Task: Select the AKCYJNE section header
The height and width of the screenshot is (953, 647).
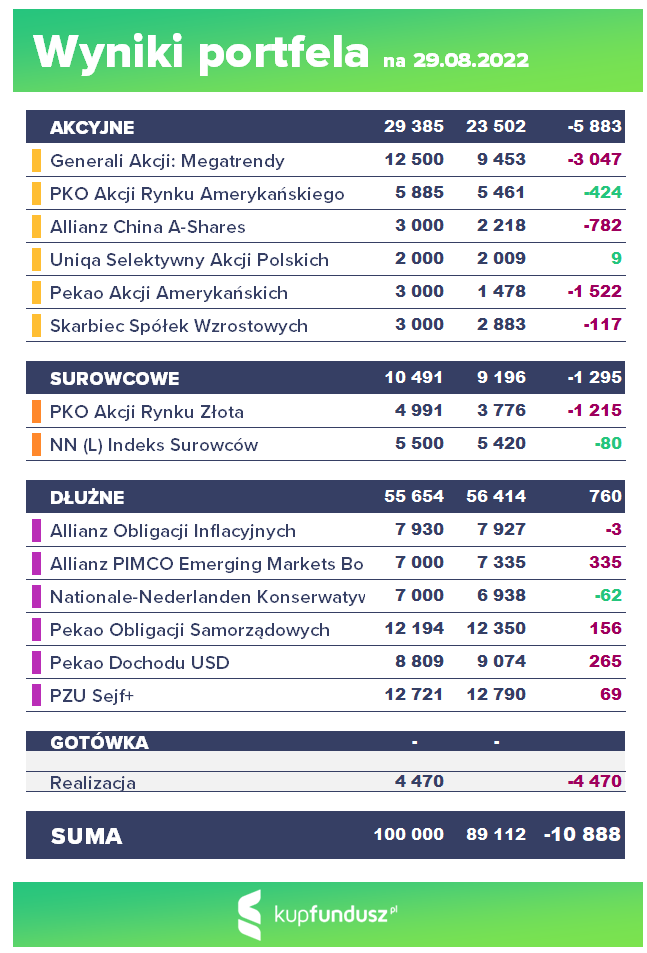Action: (325, 126)
